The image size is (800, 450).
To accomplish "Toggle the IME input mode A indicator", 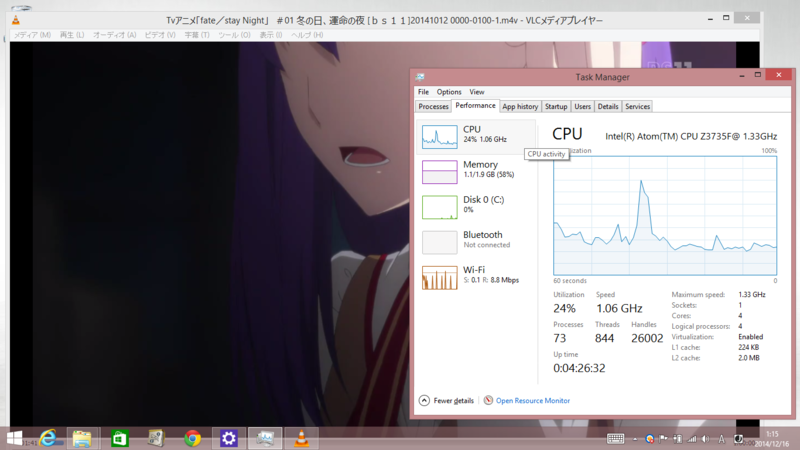I will [x=721, y=439].
